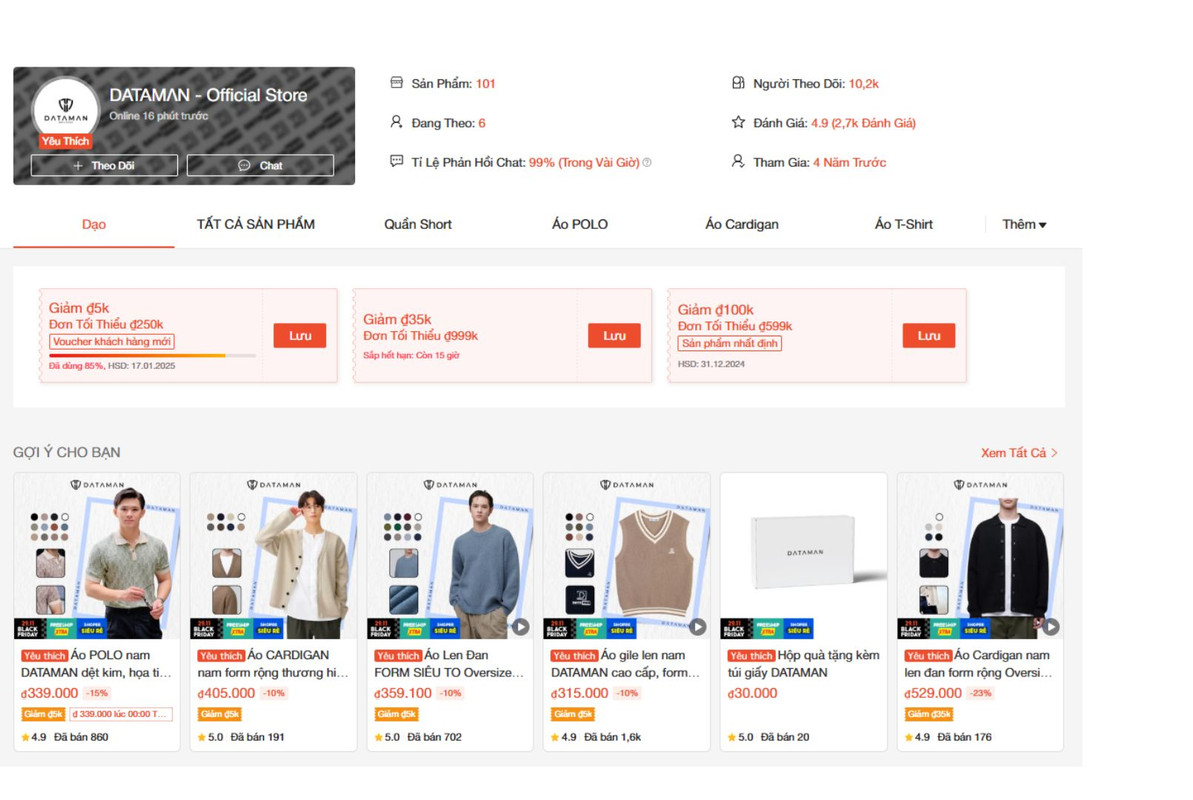Click the Sản phẩm nhất định label
The image size is (1193, 800).
[730, 343]
